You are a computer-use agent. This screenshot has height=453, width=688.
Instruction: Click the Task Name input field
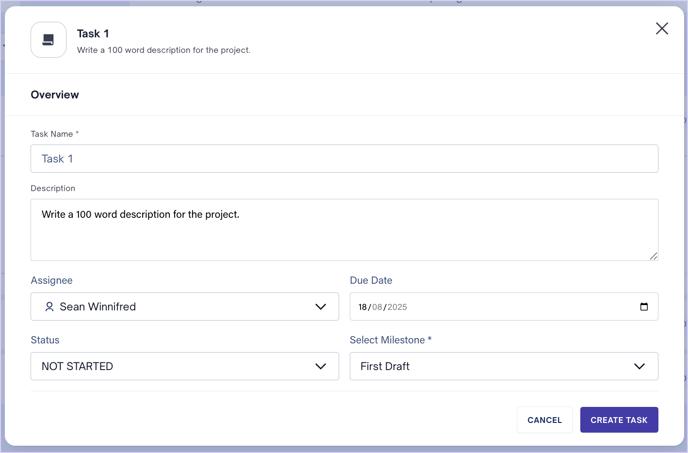point(344,158)
